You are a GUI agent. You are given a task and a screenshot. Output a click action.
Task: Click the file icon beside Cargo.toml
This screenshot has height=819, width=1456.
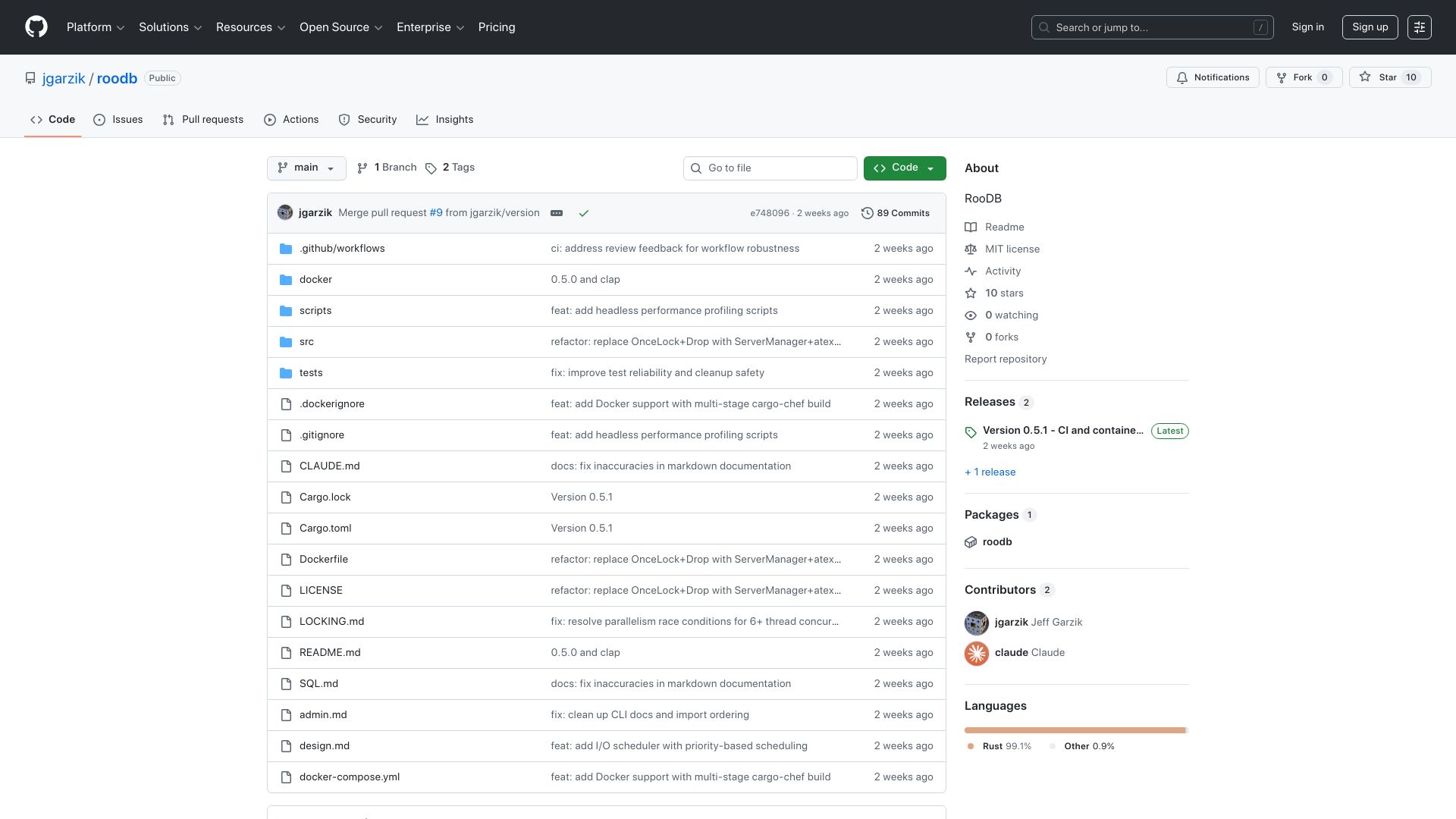pos(286,529)
